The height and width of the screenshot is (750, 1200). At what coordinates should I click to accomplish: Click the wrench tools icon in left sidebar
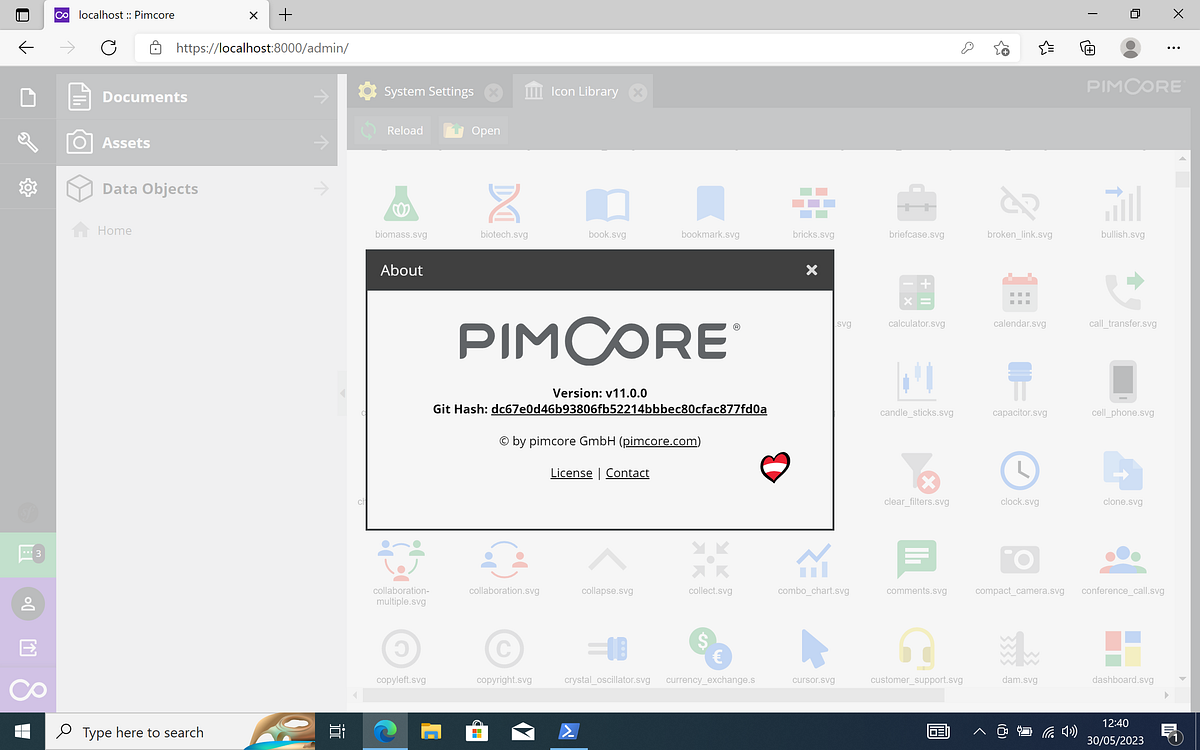[27, 141]
